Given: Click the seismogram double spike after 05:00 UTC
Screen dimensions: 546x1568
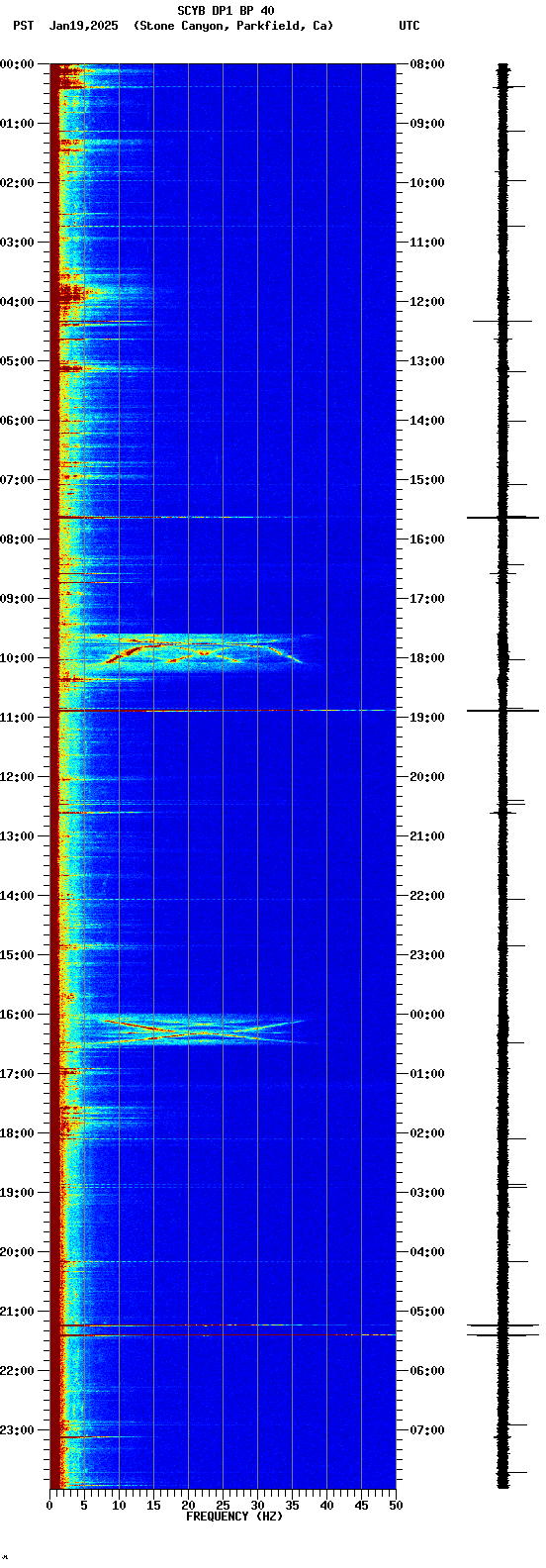Looking at the screenshot, I should click(x=502, y=1329).
